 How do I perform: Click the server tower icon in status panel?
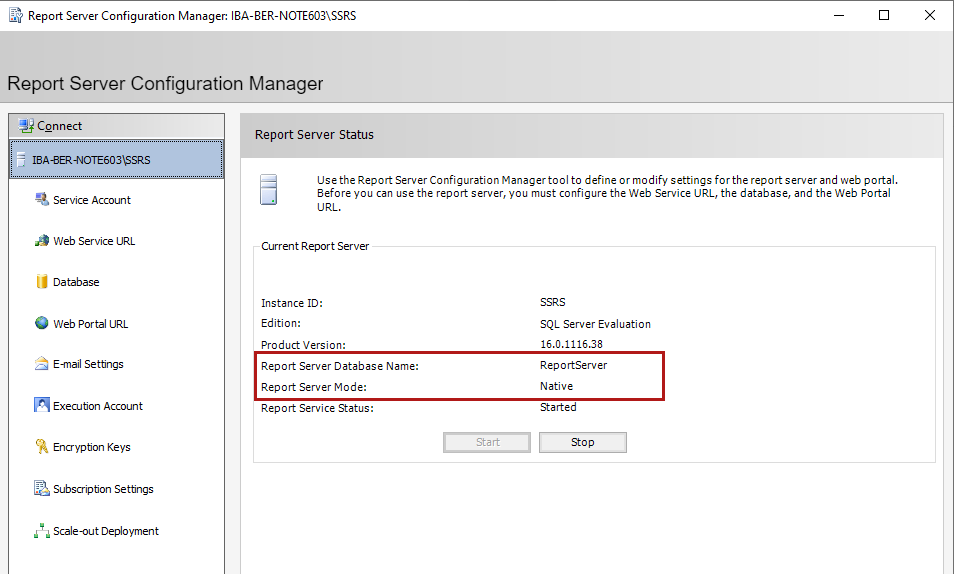tap(268, 189)
